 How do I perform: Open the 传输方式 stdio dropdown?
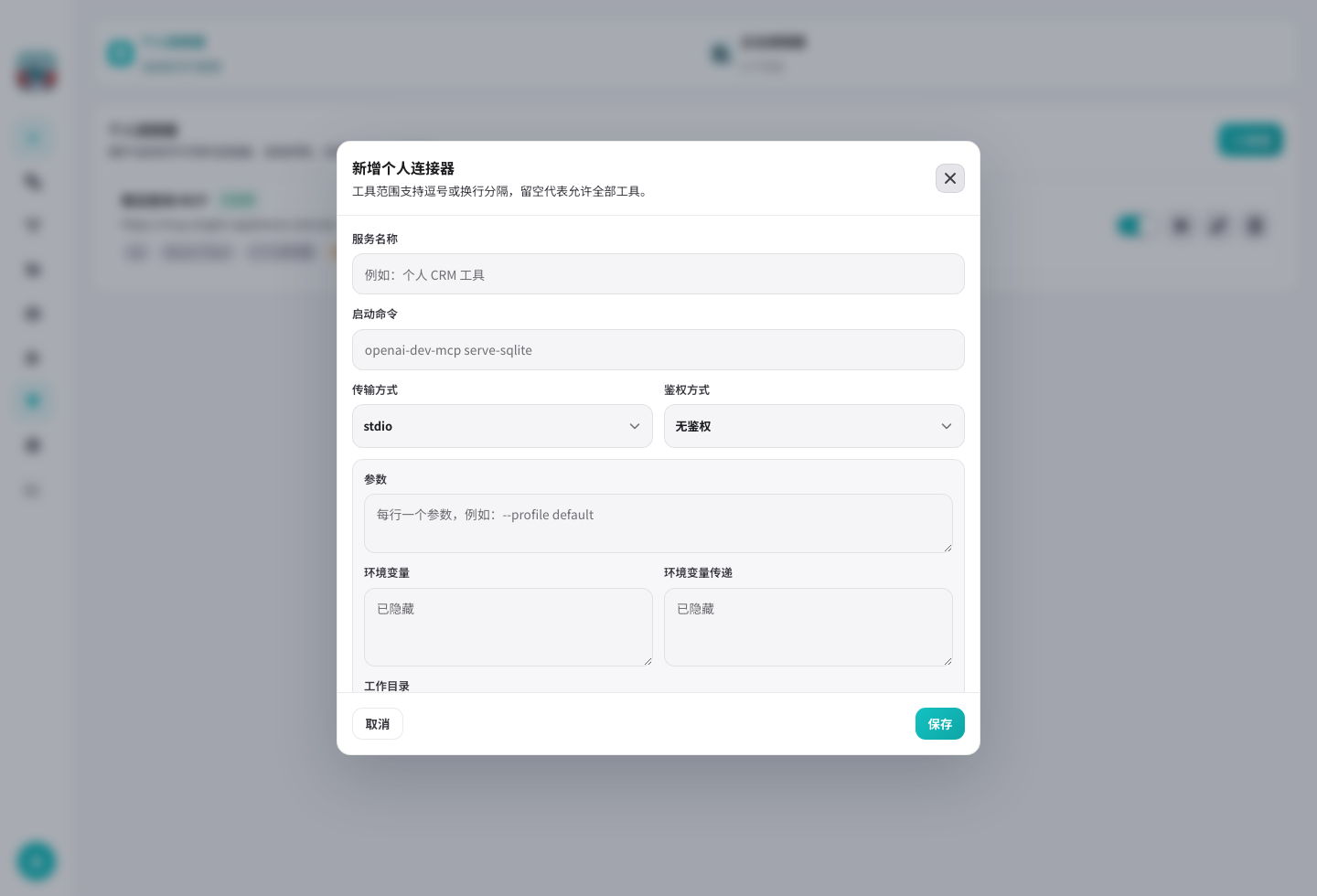pos(502,426)
